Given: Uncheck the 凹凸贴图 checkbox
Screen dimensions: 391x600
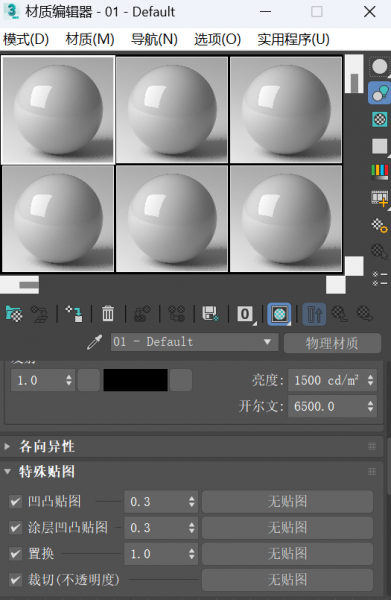Looking at the screenshot, I should 15,502.
